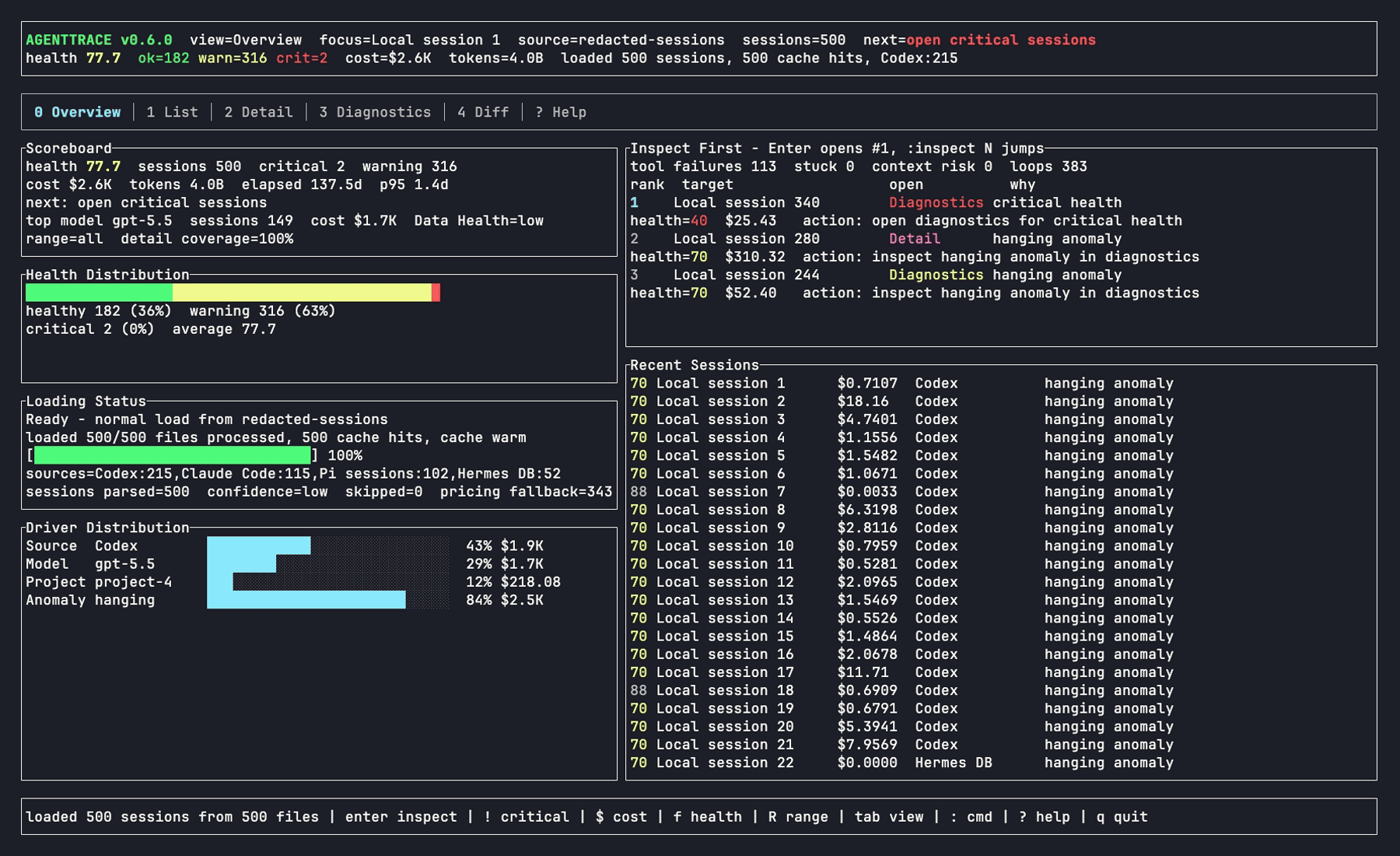Select Local session 16 row
1400x856 pixels.
tap(902, 654)
